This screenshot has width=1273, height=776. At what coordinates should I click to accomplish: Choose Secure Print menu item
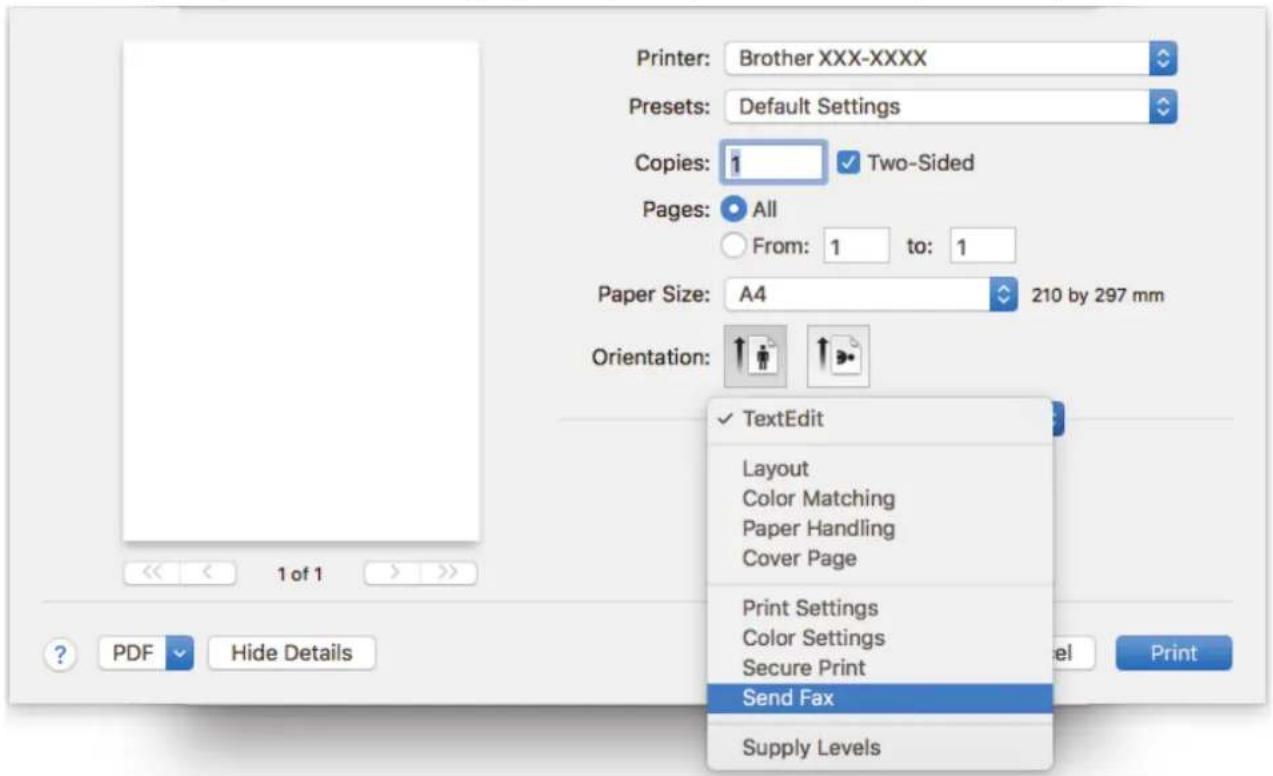880,668
